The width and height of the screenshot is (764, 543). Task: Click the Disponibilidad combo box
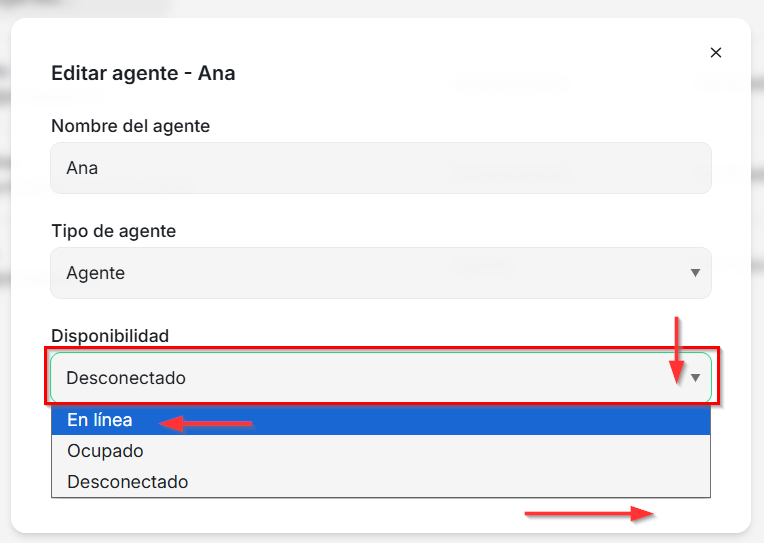380,378
